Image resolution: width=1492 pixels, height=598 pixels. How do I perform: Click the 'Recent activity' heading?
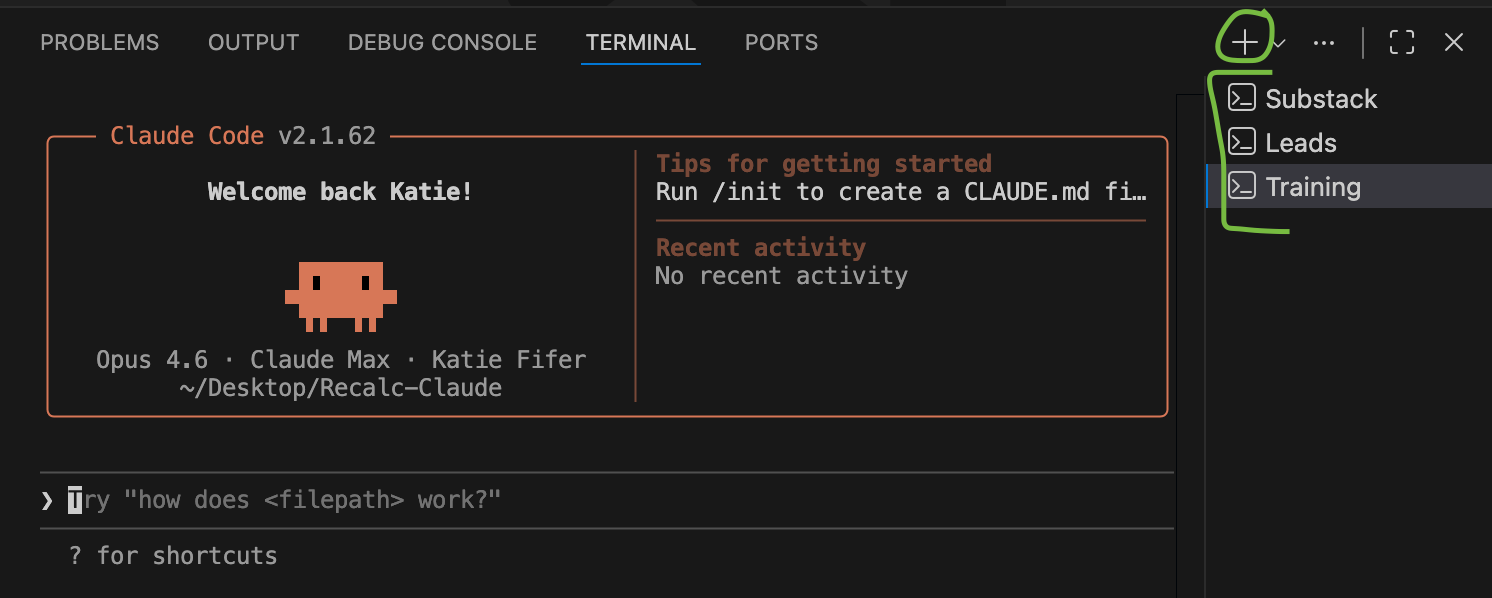click(761, 248)
